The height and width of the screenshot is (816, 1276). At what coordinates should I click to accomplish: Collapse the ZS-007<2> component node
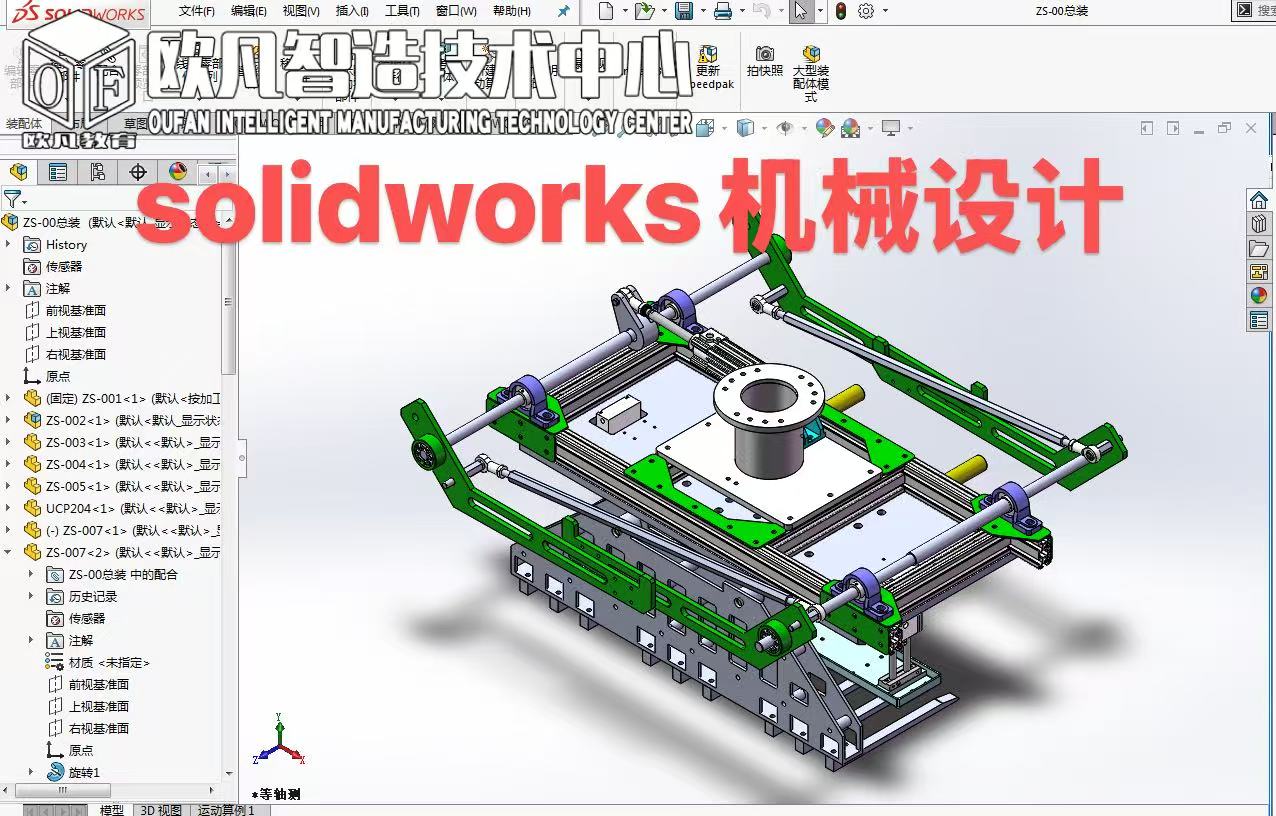9,552
